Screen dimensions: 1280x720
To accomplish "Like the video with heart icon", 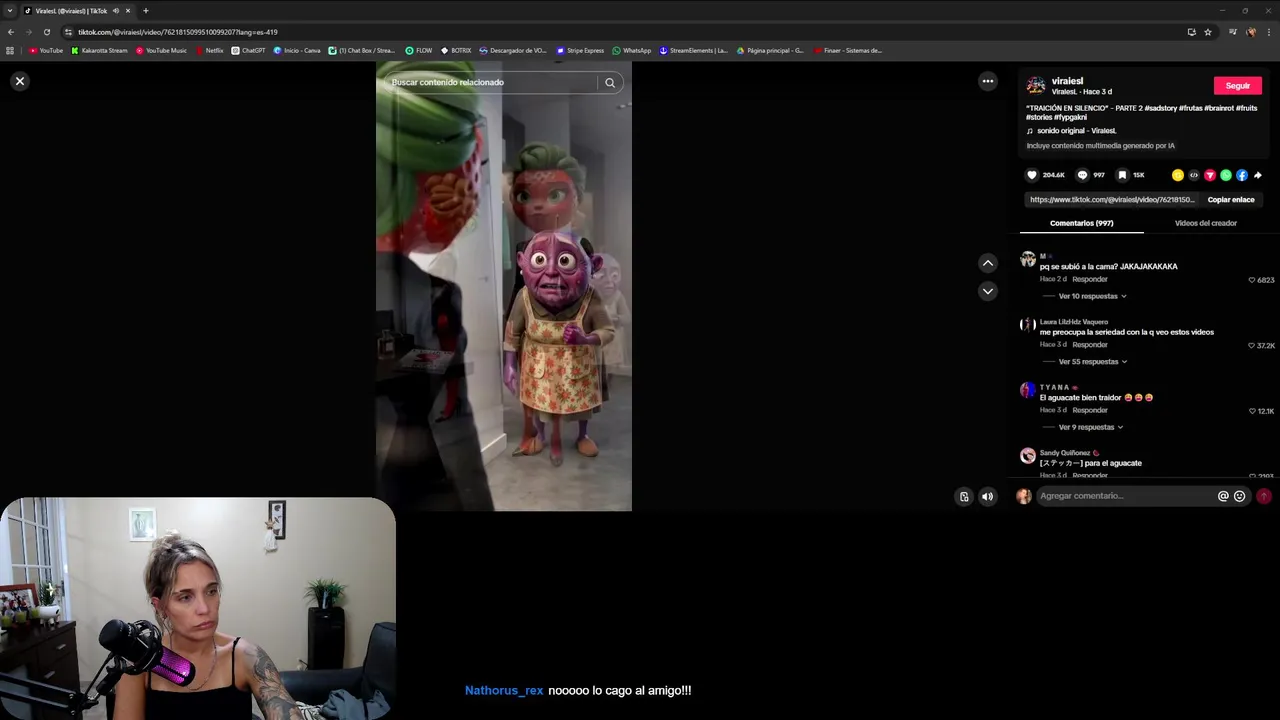I will (x=1032, y=175).
